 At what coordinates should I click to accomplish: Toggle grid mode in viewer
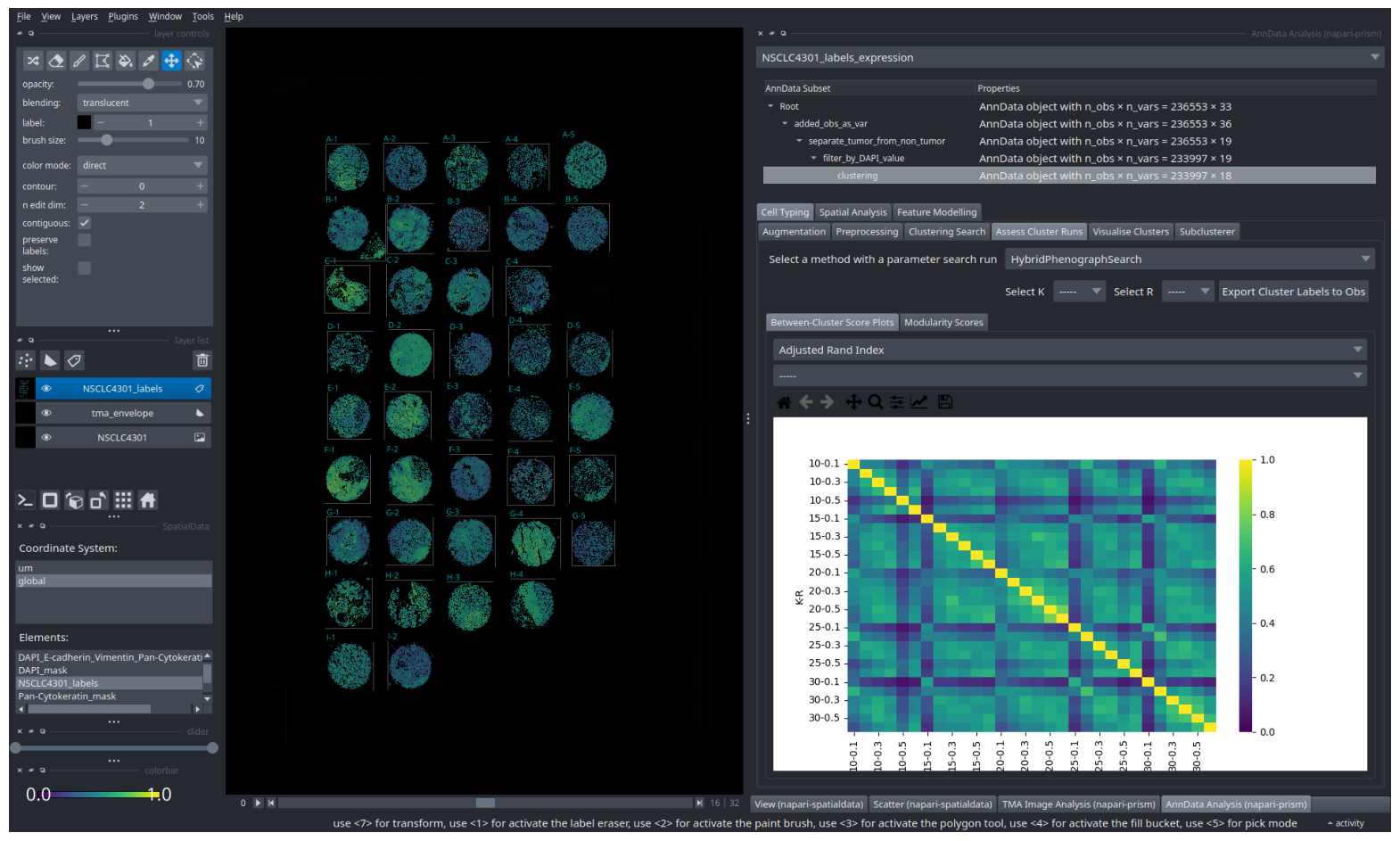123,500
